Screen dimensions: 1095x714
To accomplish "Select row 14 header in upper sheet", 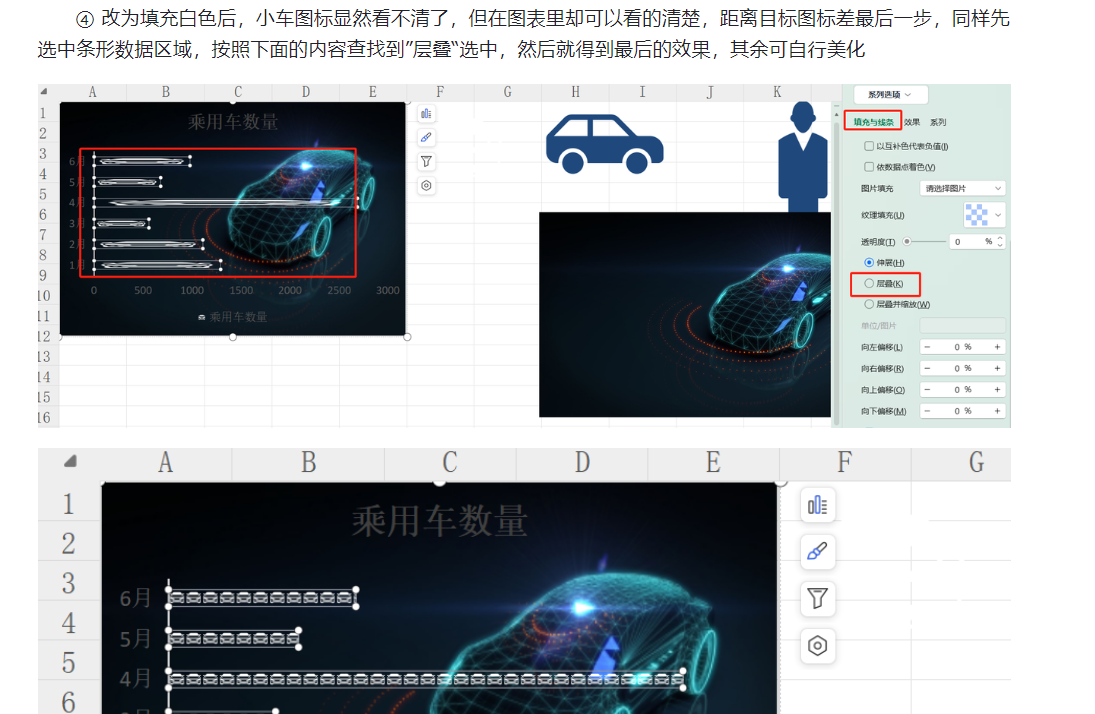I will (x=44, y=377).
